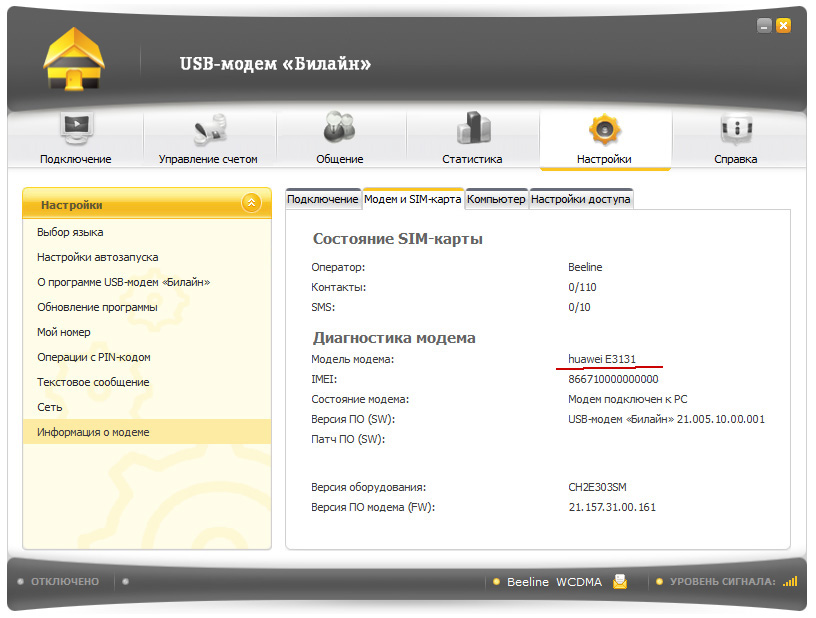Click the ОТКЛЮЧЕНО status indicator
816x618 pixels.
[65, 582]
